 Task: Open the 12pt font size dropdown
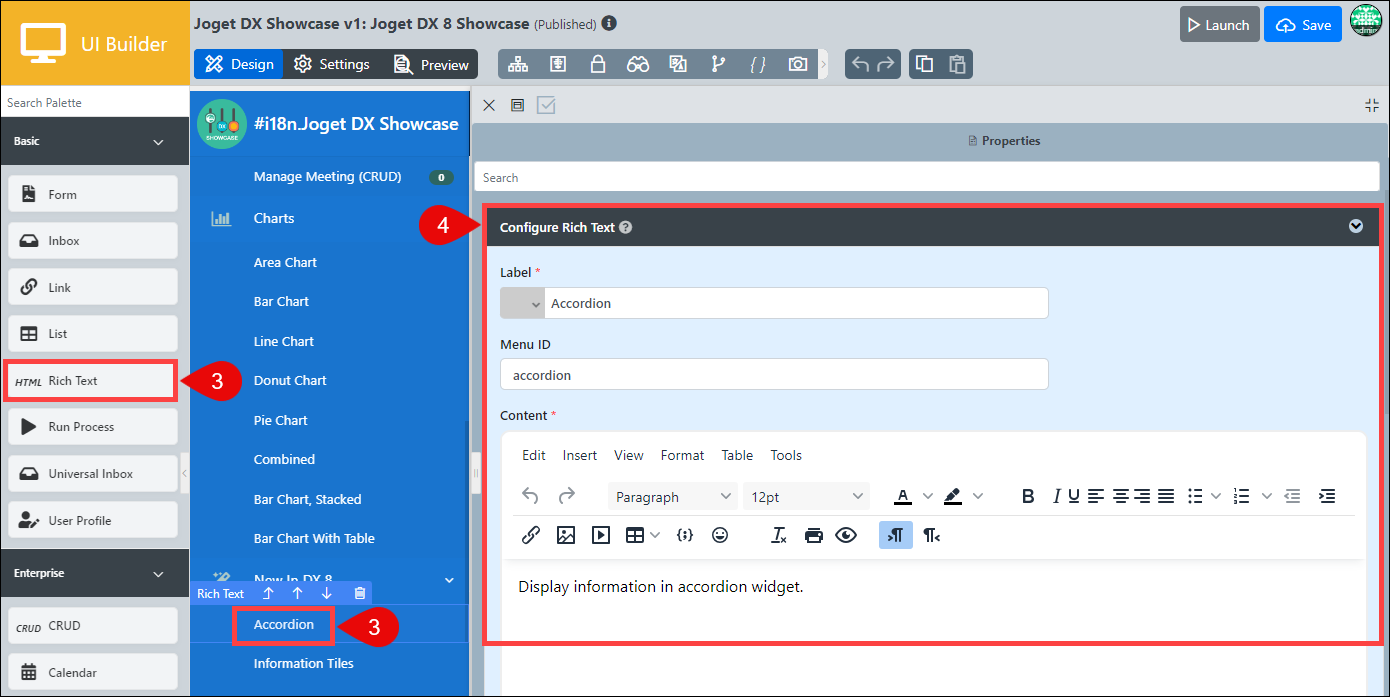pyautogui.click(x=807, y=497)
